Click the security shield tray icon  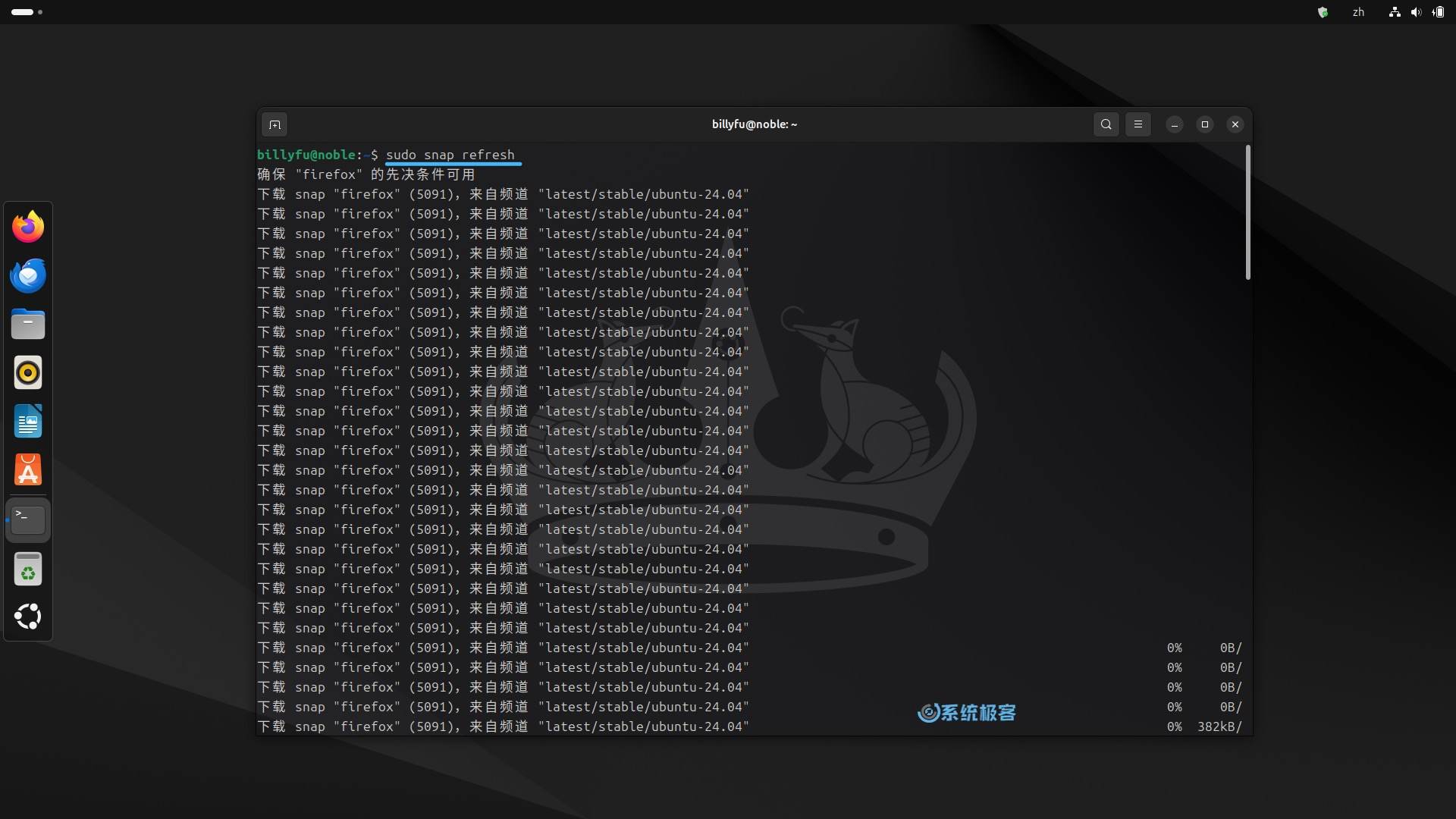coord(1323,12)
